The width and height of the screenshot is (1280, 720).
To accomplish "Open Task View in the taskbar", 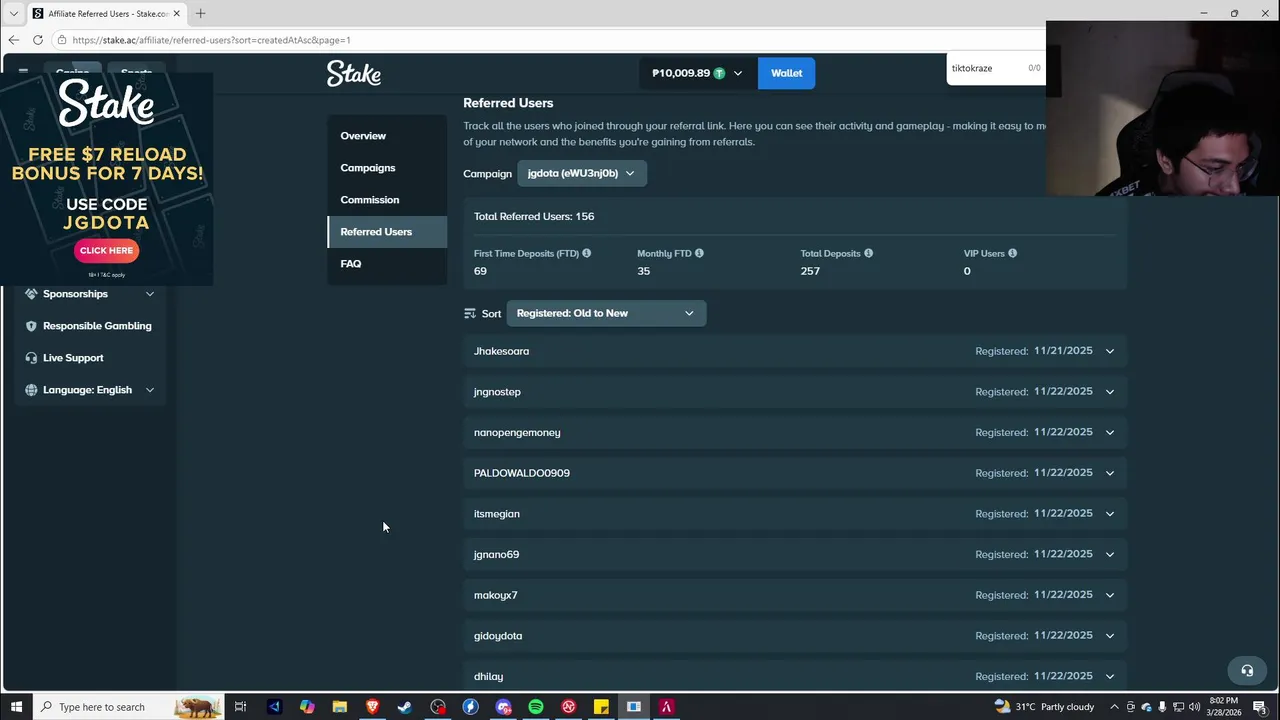I will click(240, 707).
